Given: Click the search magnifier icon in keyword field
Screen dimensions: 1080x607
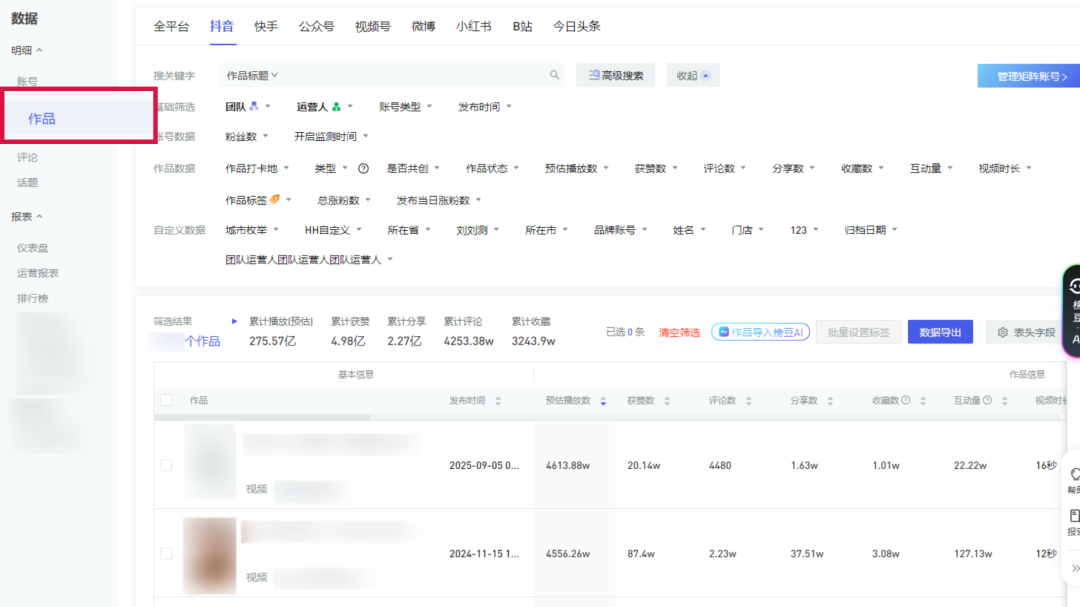Looking at the screenshot, I should [555, 75].
